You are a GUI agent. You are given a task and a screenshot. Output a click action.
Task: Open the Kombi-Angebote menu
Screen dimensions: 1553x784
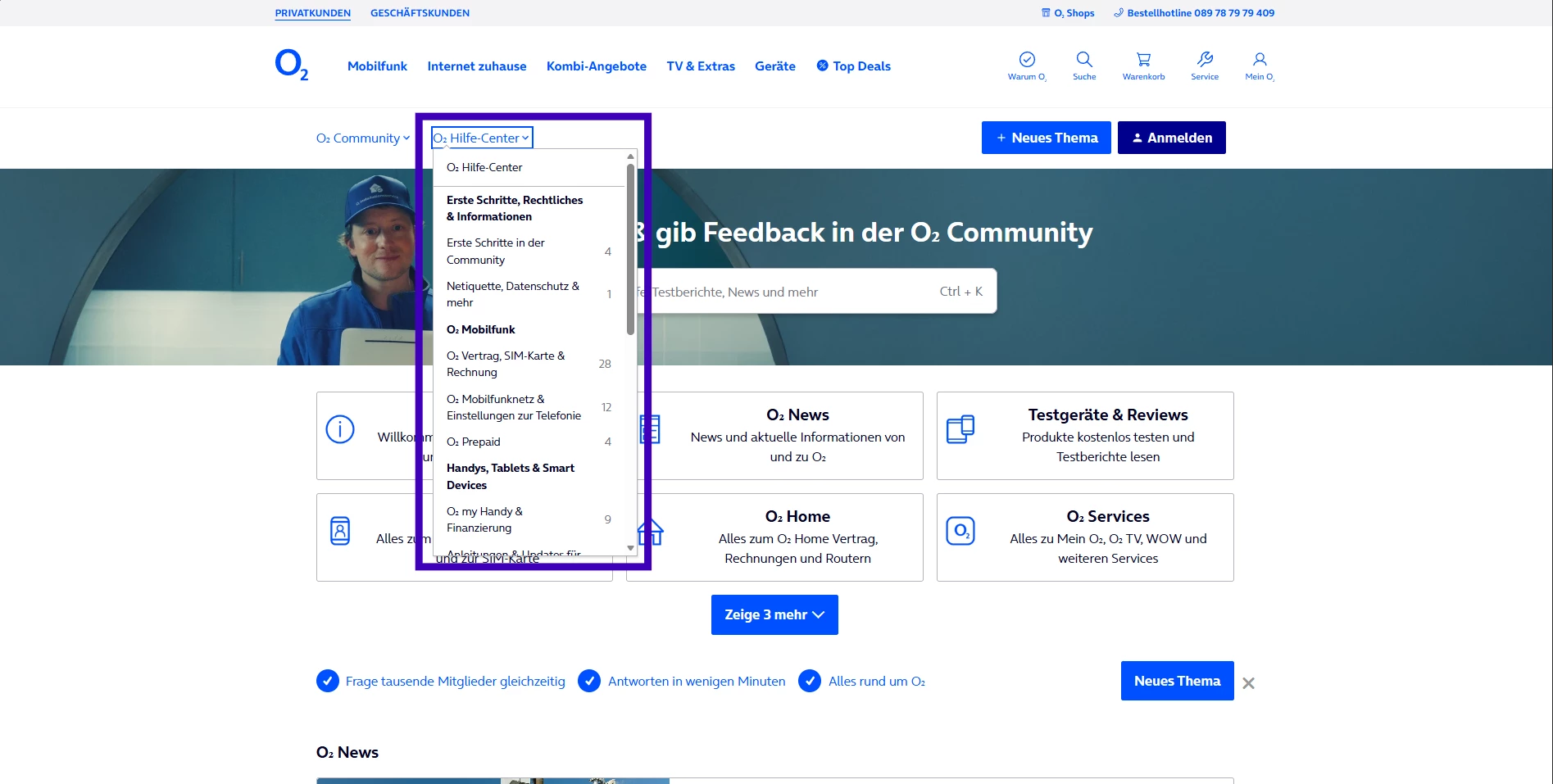pyautogui.click(x=597, y=66)
